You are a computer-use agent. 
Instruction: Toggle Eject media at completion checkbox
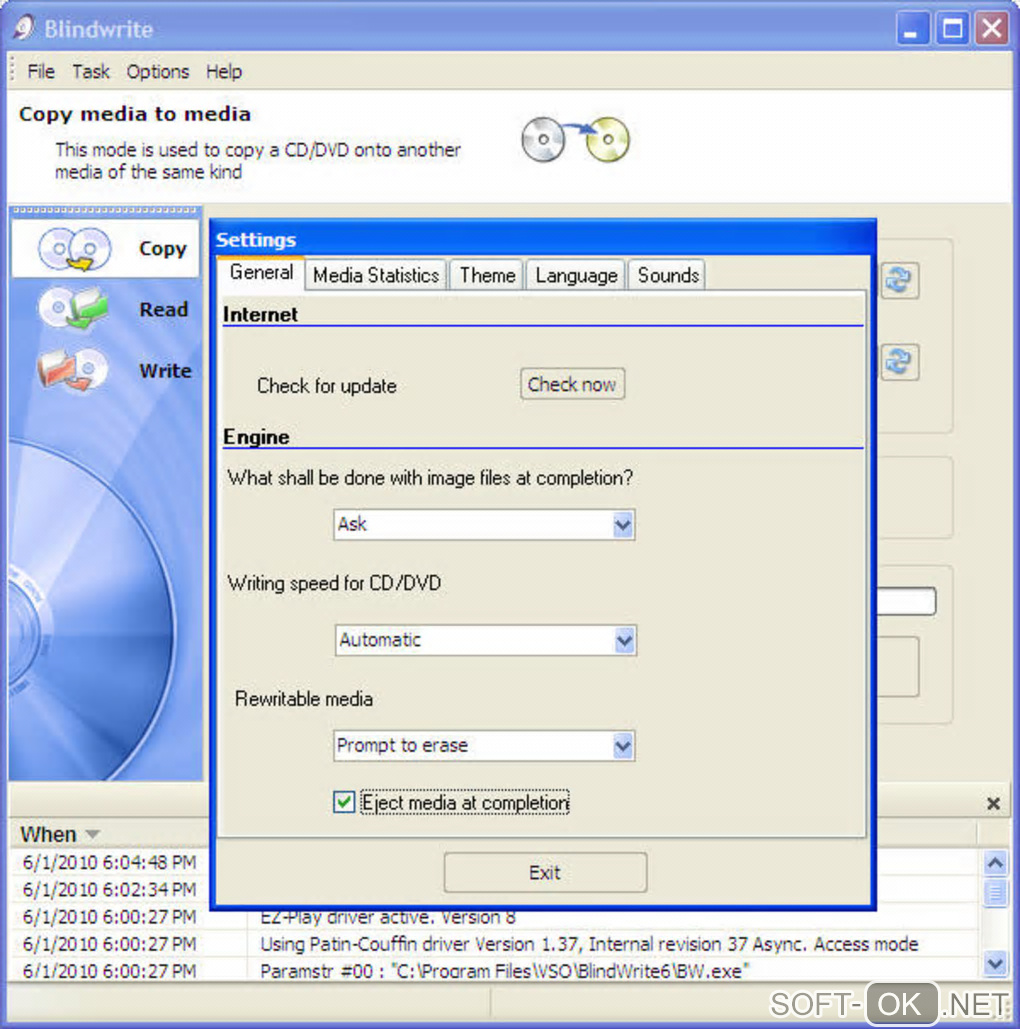tap(344, 802)
